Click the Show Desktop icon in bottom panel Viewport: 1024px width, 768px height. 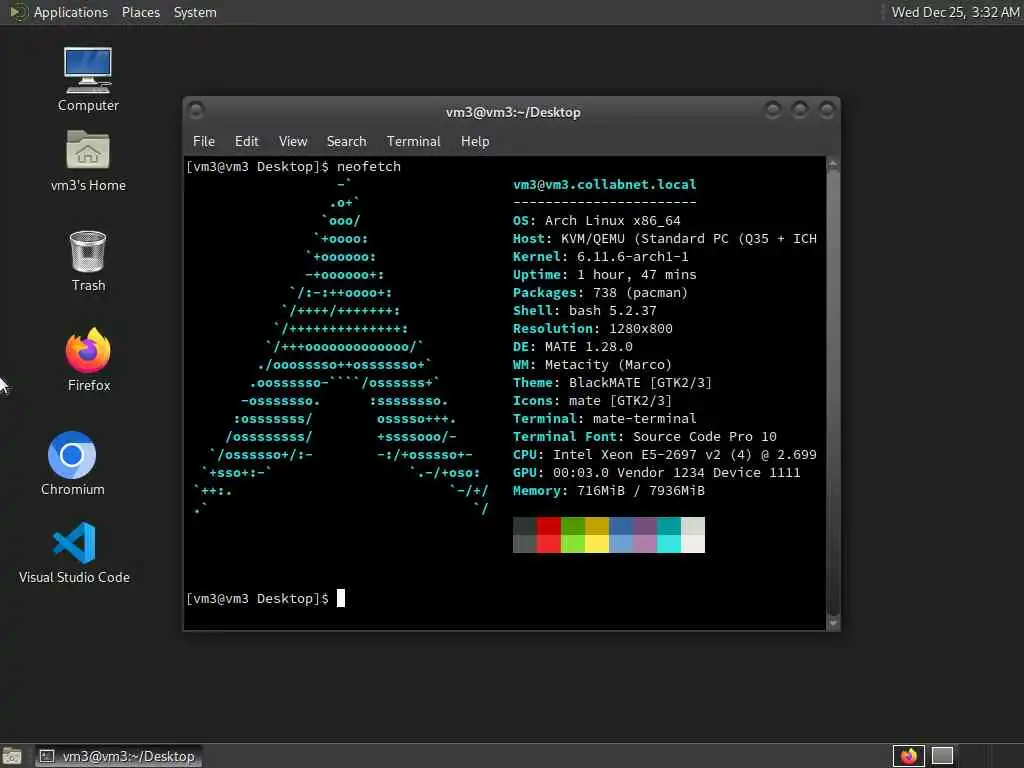12,756
